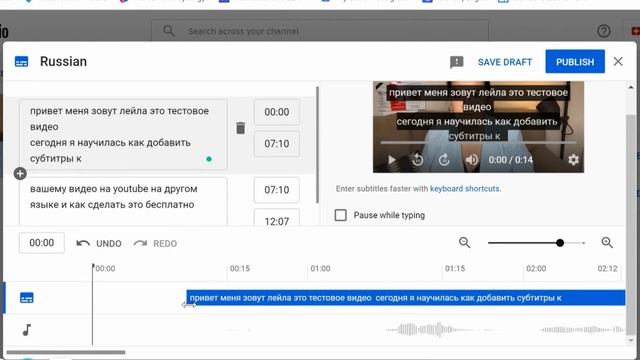
Task: Save the subtitle draft
Action: (505, 62)
